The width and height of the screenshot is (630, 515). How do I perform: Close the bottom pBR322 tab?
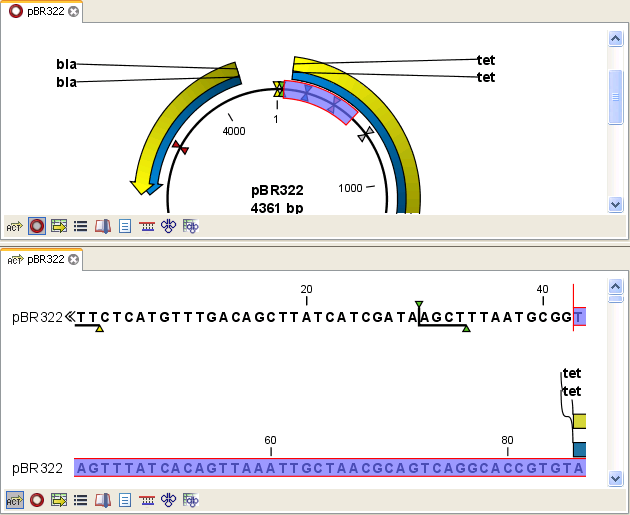tap(73, 260)
